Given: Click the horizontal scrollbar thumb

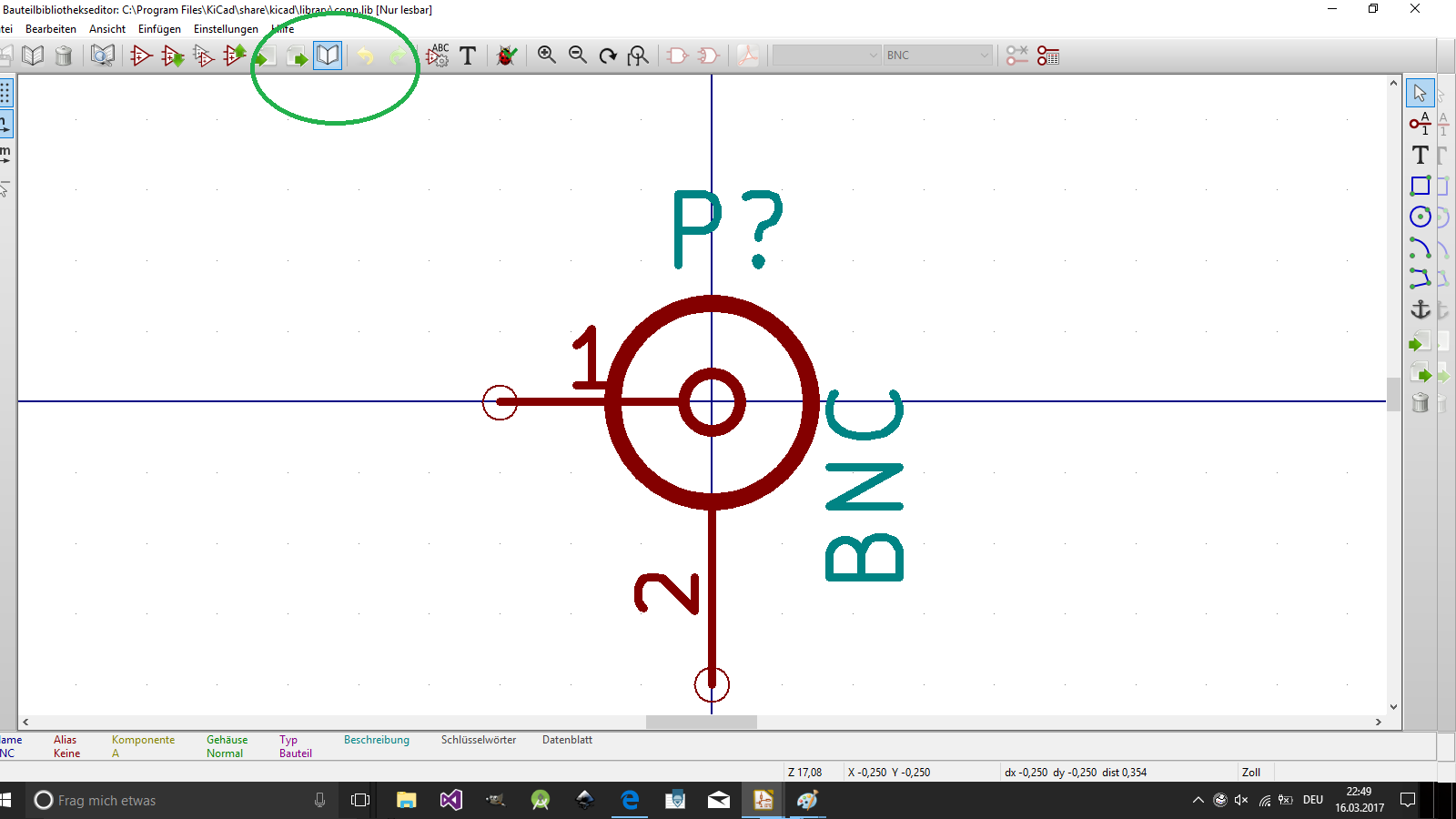Looking at the screenshot, I should tap(702, 722).
